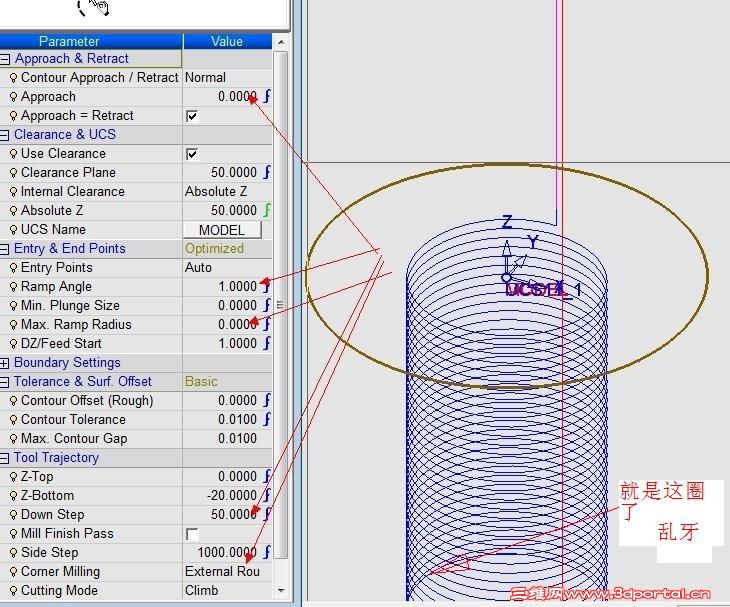Edit the Ramp Angle value 1.0000
This screenshot has width=730, height=607.
pos(237,286)
